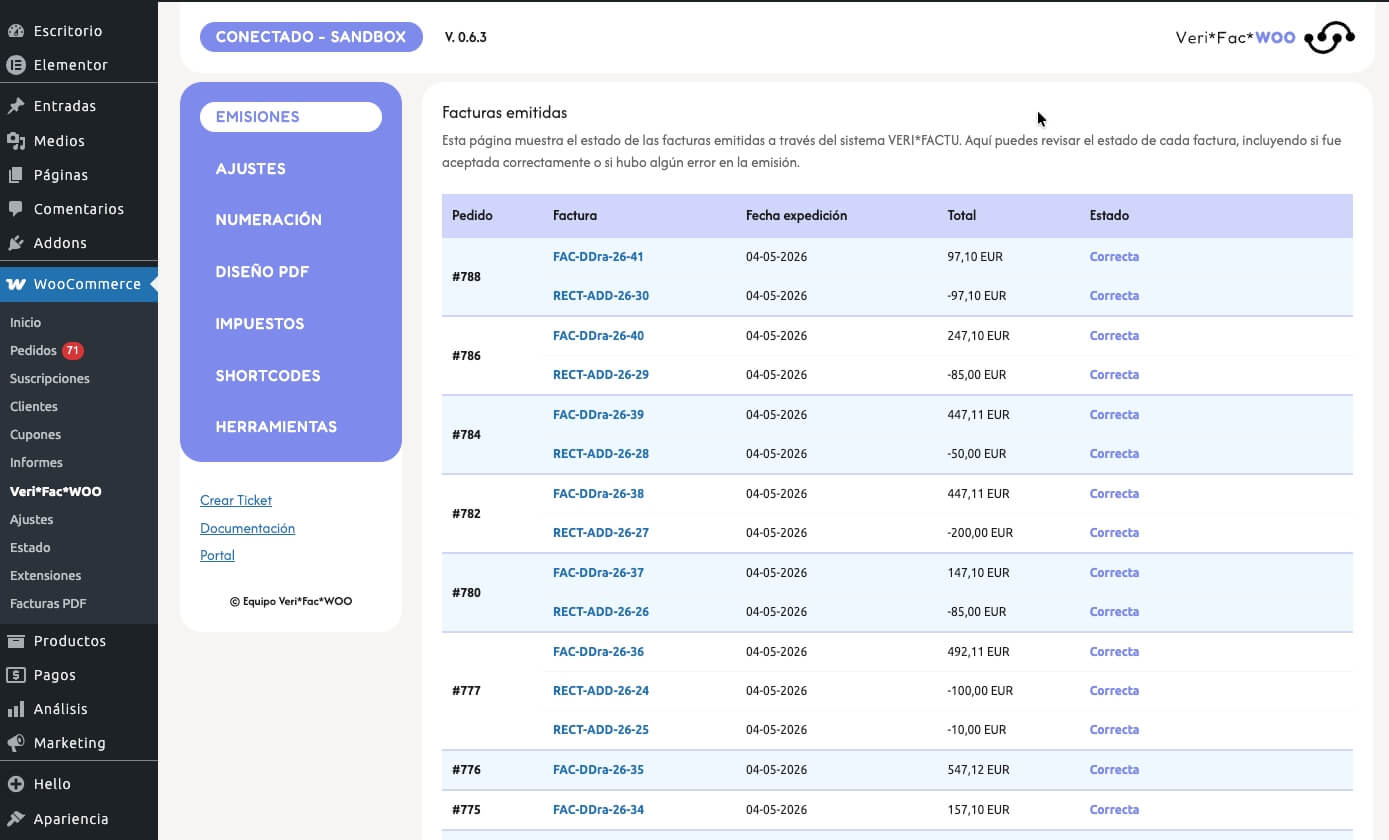Open invoice FAC-DDra-26-41
This screenshot has width=1389, height=840.
[598, 257]
